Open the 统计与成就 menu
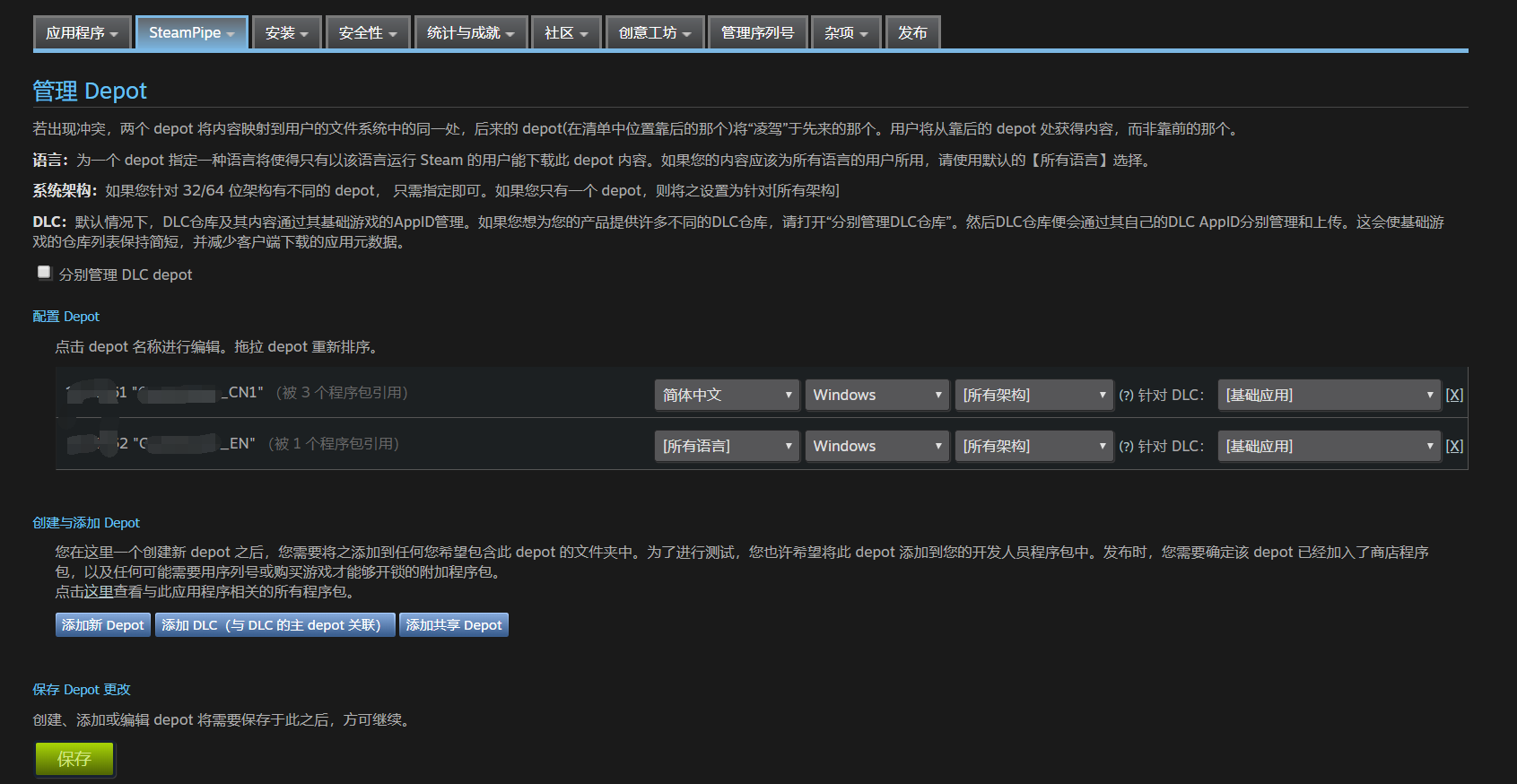Screen dimensions: 1517x784 [x=471, y=33]
